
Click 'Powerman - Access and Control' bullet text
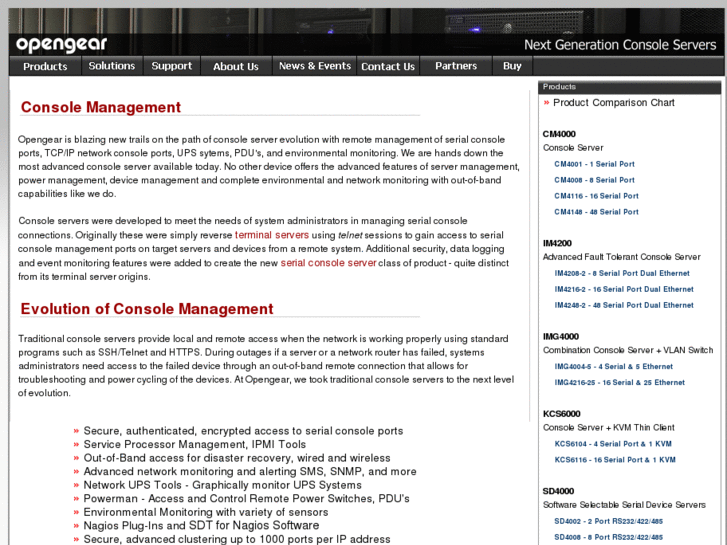[x=246, y=499]
